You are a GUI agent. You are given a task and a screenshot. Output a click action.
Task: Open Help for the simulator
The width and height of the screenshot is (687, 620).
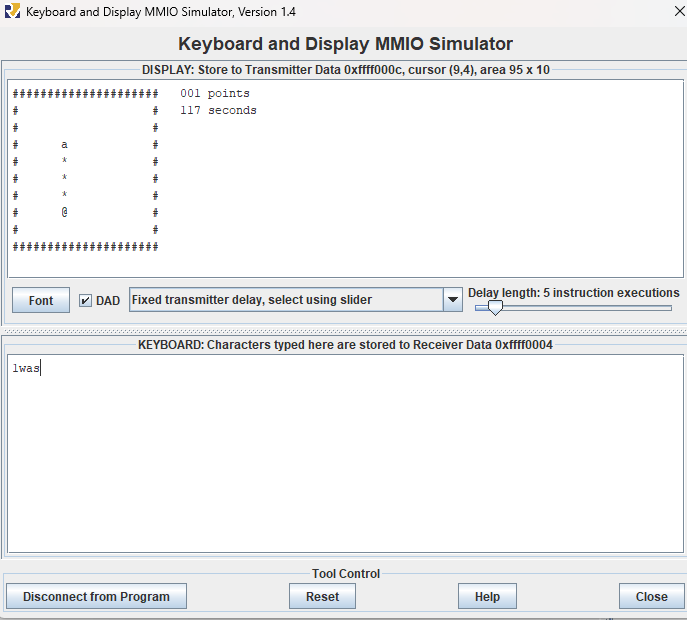(487, 596)
